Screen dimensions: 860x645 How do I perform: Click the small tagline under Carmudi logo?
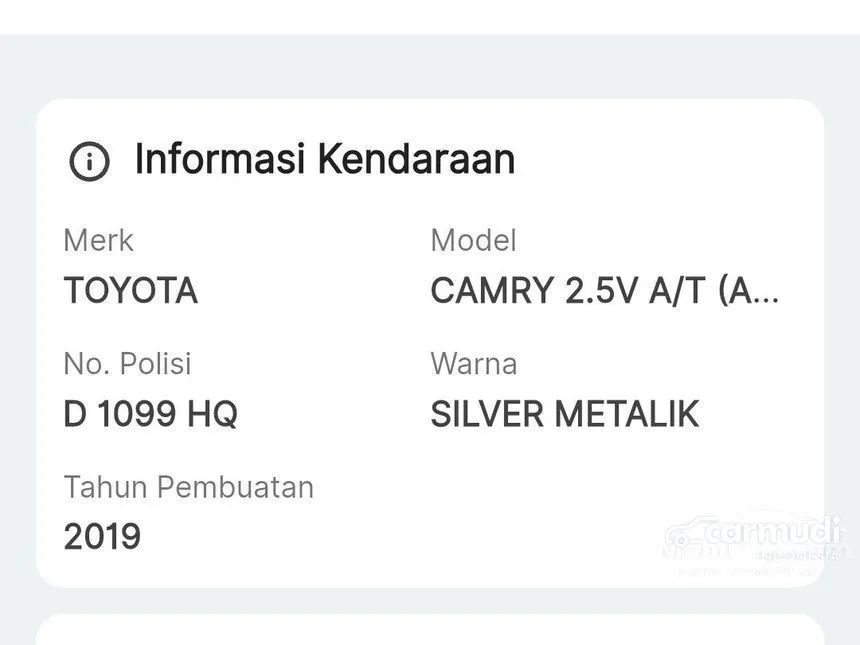pos(750,571)
